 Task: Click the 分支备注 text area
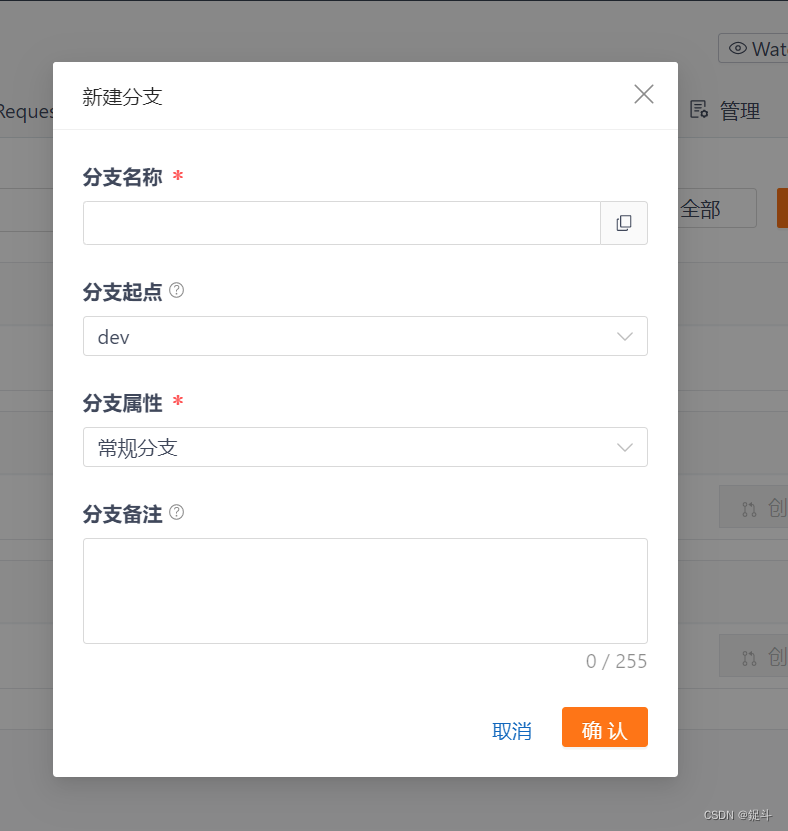tap(364, 590)
